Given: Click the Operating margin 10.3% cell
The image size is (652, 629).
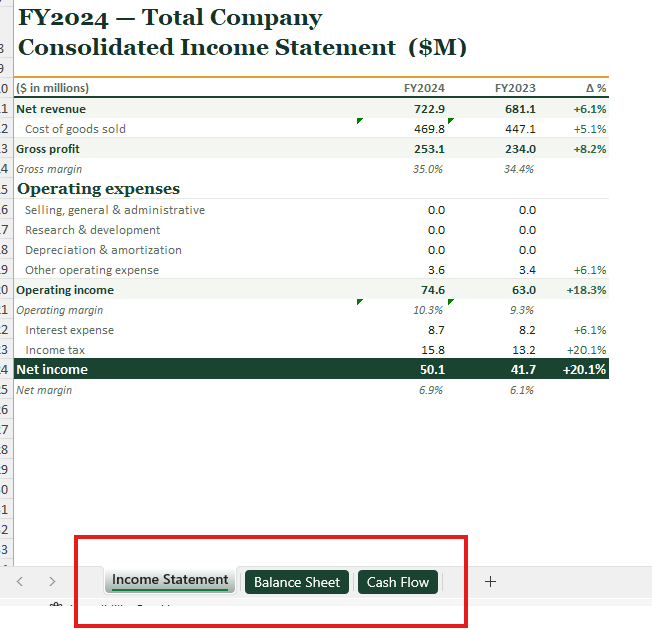Looking at the screenshot, I should coord(427,310).
